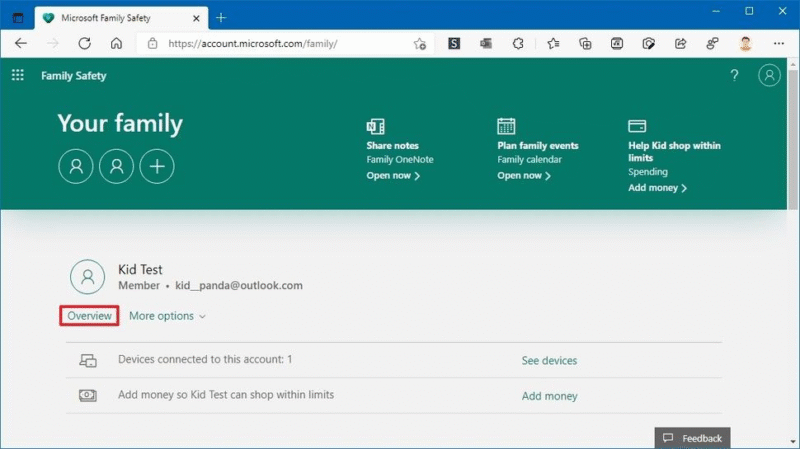Open a new browser tab

pyautogui.click(x=221, y=18)
